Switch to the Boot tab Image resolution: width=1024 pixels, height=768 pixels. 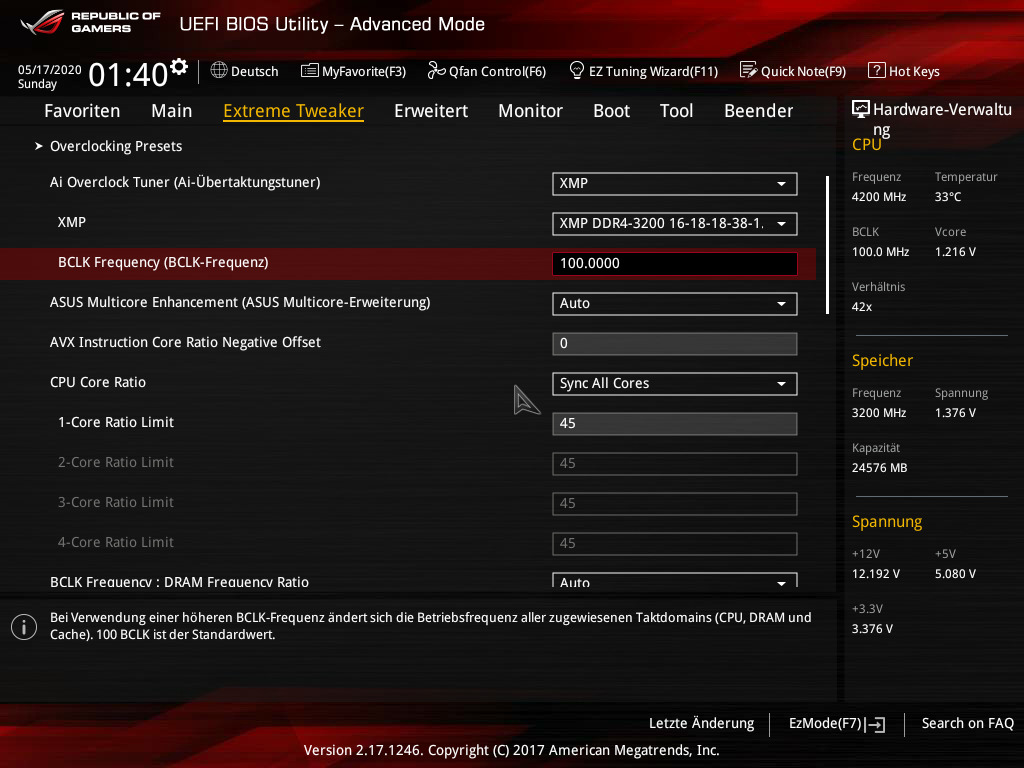[x=611, y=110]
